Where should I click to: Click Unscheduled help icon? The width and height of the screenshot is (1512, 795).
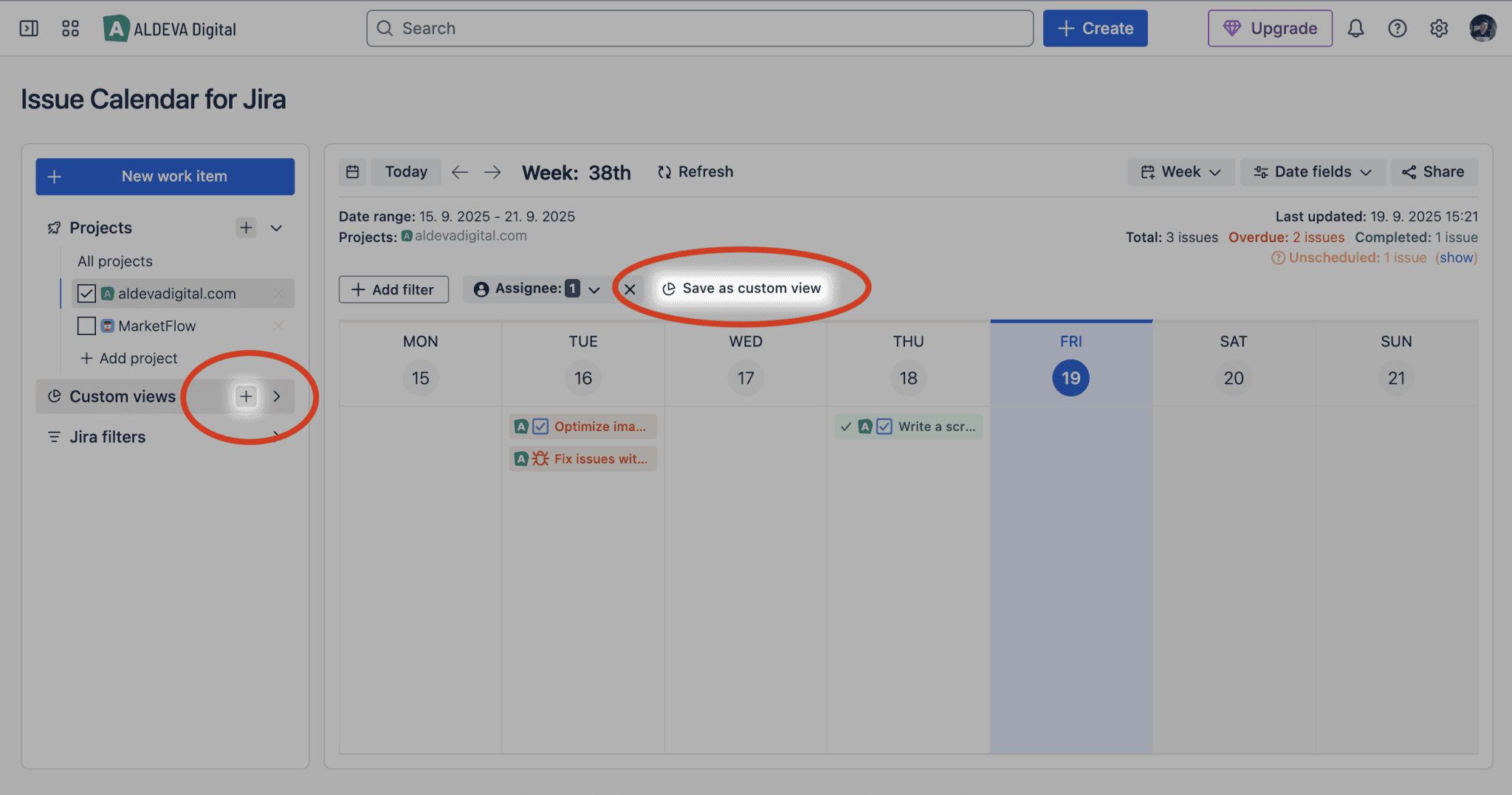click(x=1278, y=258)
